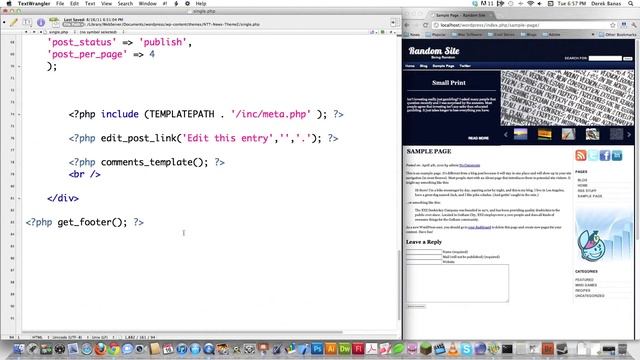
Task: Click the 'post_per_page' code text
Action: (87, 54)
